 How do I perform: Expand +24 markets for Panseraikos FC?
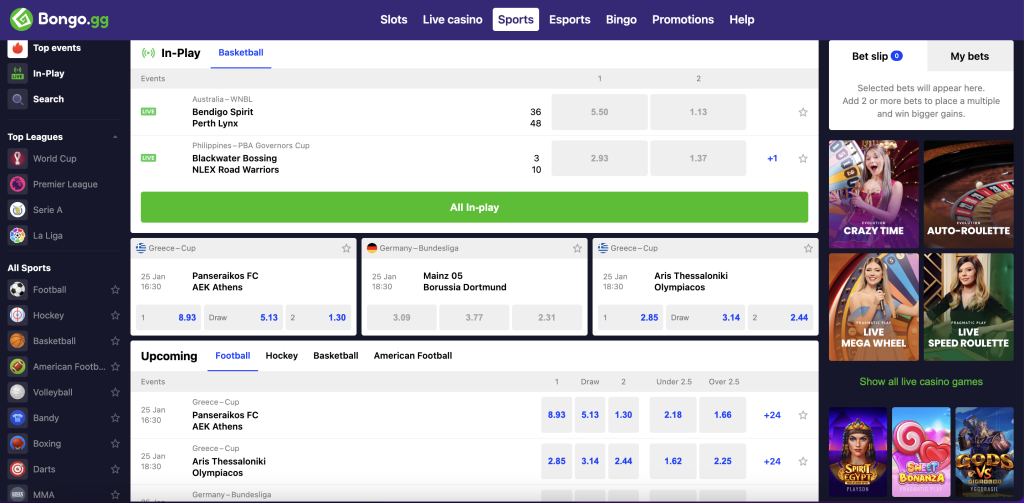[x=772, y=415]
